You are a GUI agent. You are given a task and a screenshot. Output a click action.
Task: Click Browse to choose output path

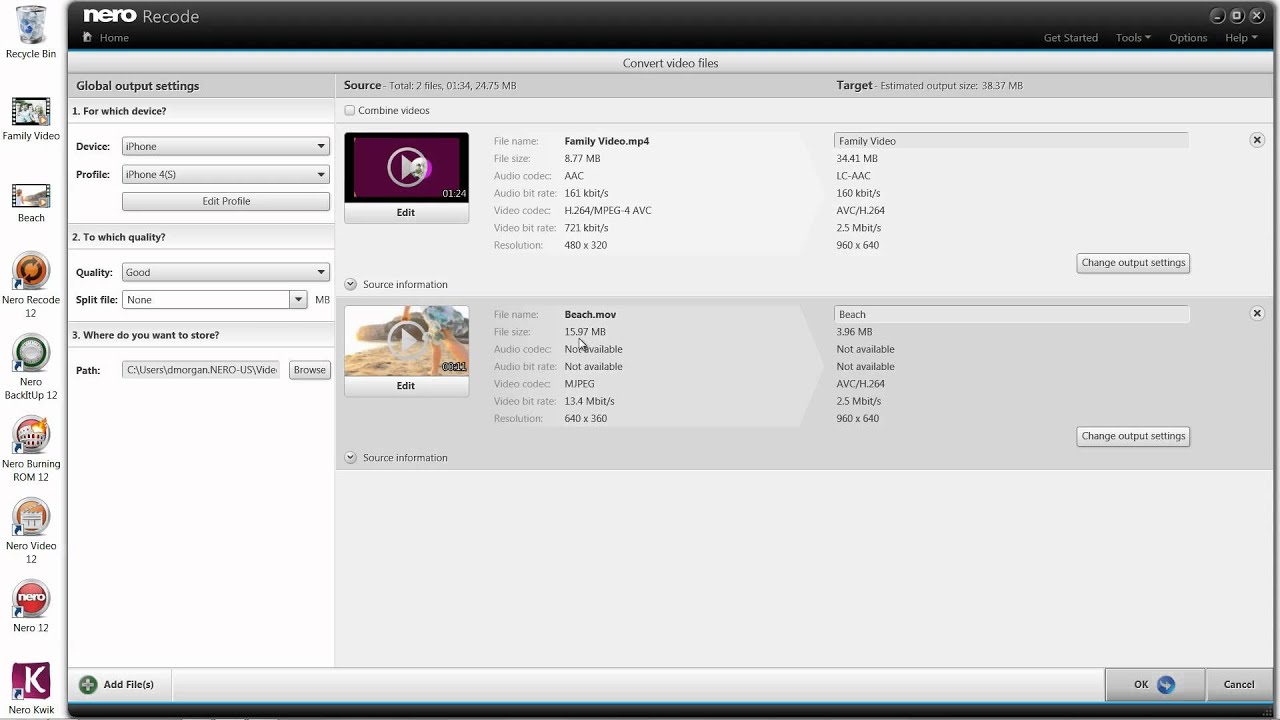click(x=309, y=370)
